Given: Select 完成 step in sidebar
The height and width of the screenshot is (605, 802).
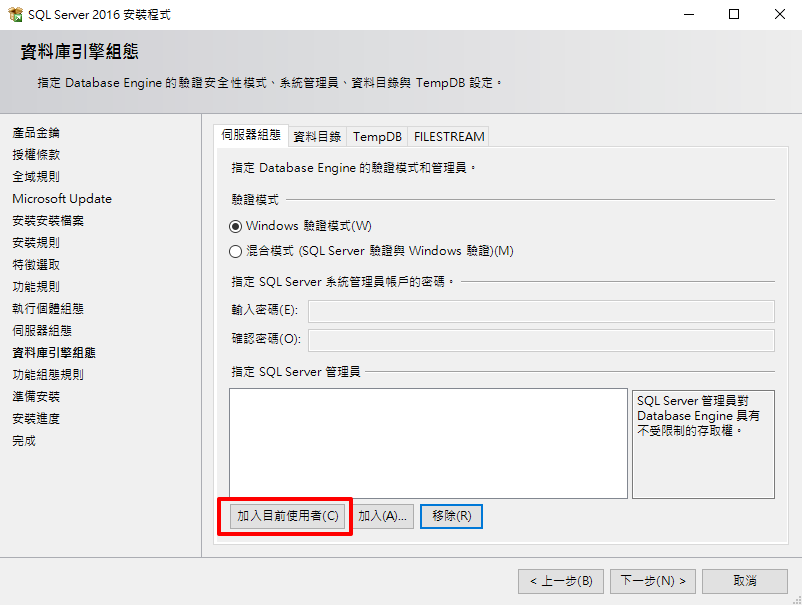Looking at the screenshot, I should click(x=24, y=441).
